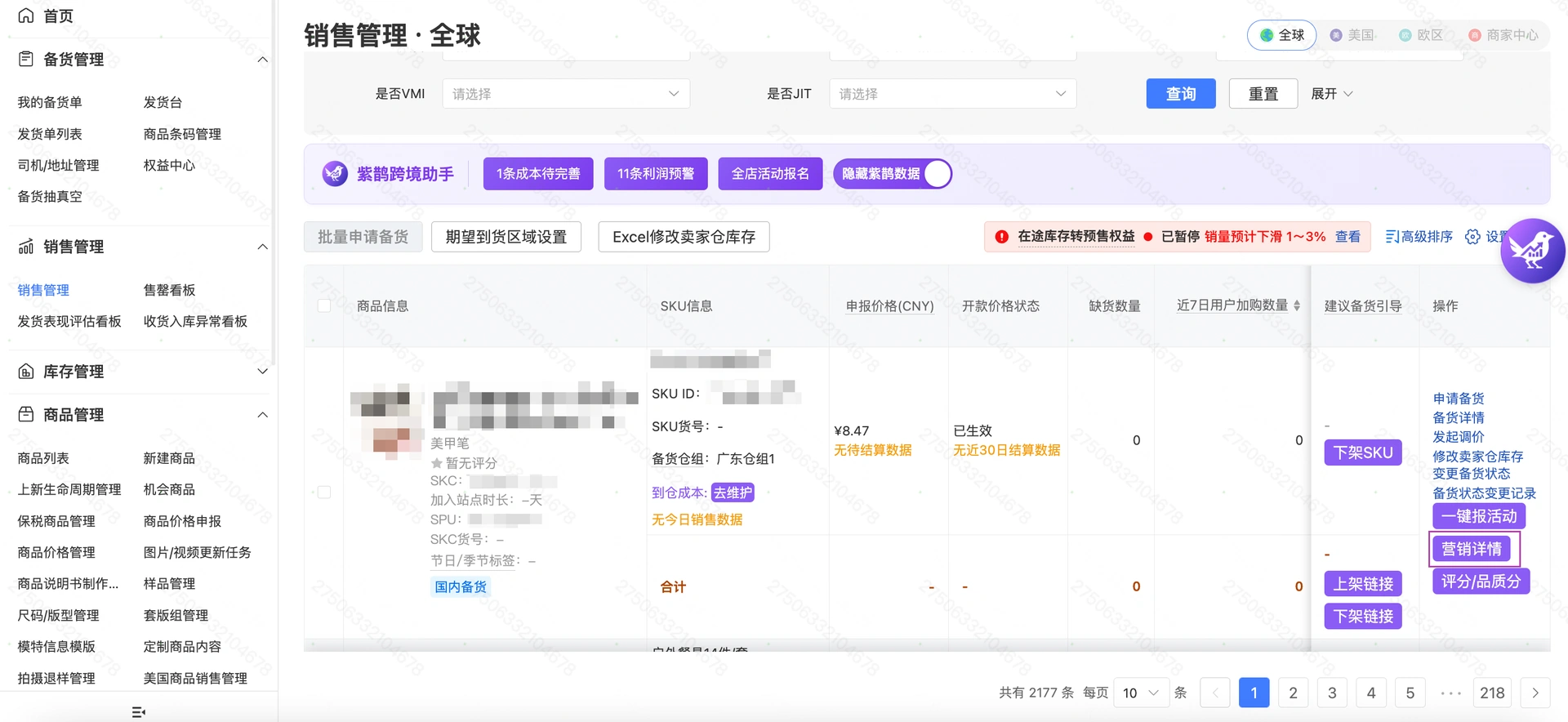The image size is (1568, 722).
Task: Go to next page arrow
Action: coord(1535,693)
